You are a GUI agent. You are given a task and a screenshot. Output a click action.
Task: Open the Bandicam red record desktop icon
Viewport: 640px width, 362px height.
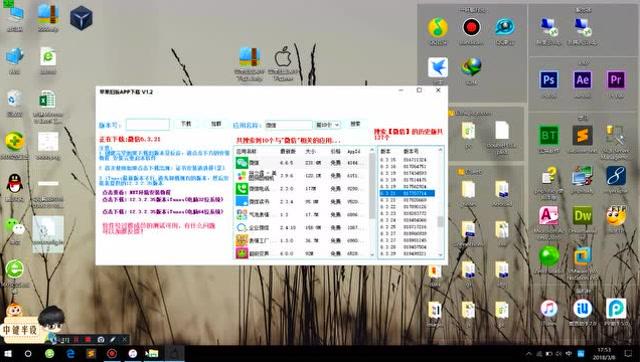[471, 27]
